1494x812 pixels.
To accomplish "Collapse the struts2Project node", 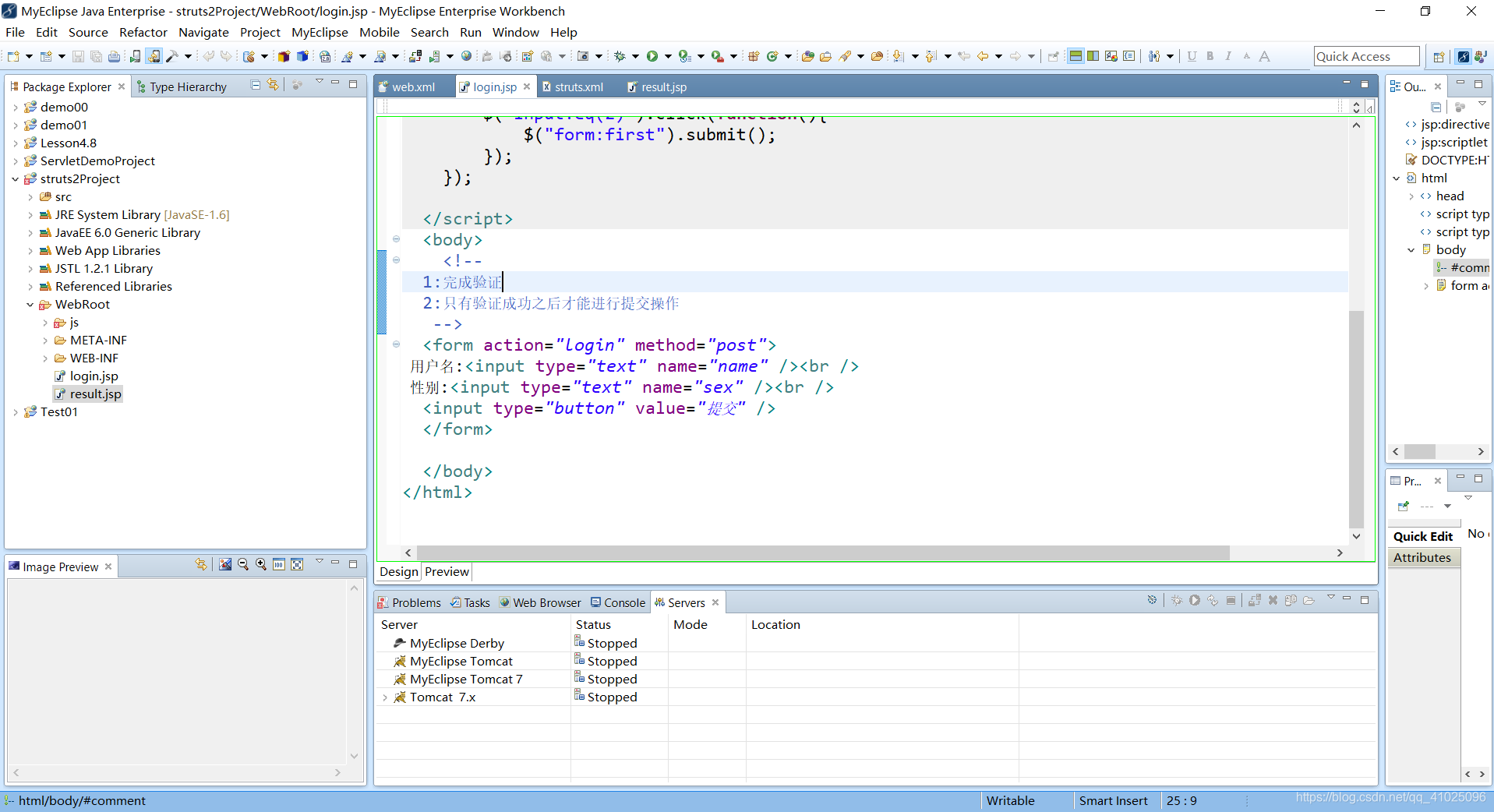I will coord(16,178).
